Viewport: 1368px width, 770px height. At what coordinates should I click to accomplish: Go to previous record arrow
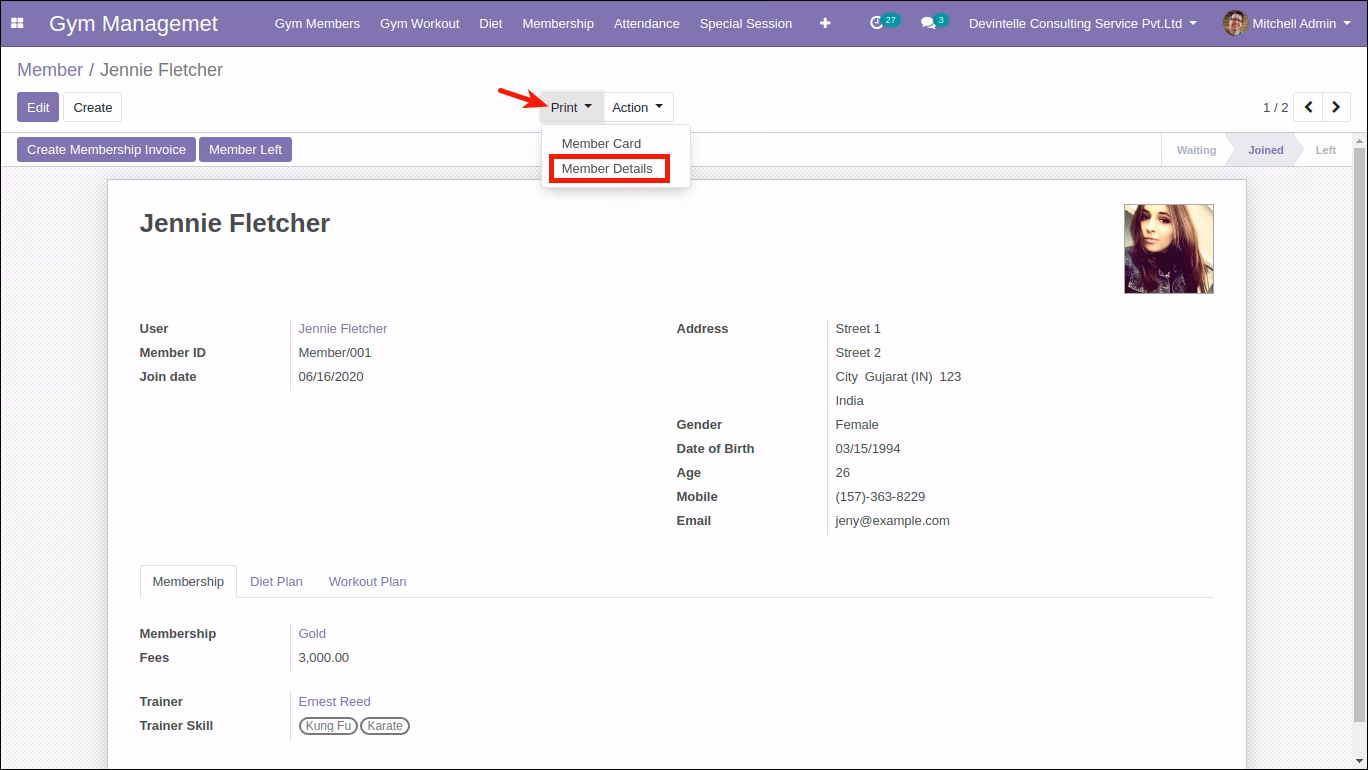[1308, 107]
